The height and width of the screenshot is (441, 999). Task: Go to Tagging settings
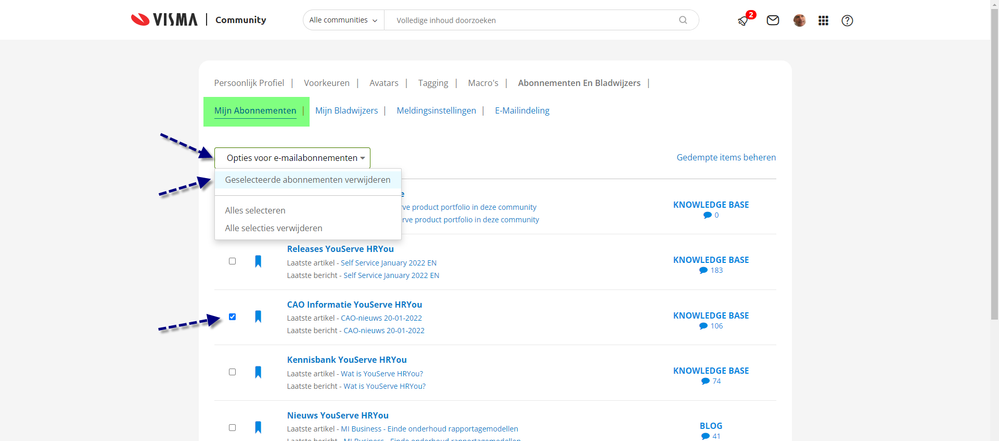point(433,83)
